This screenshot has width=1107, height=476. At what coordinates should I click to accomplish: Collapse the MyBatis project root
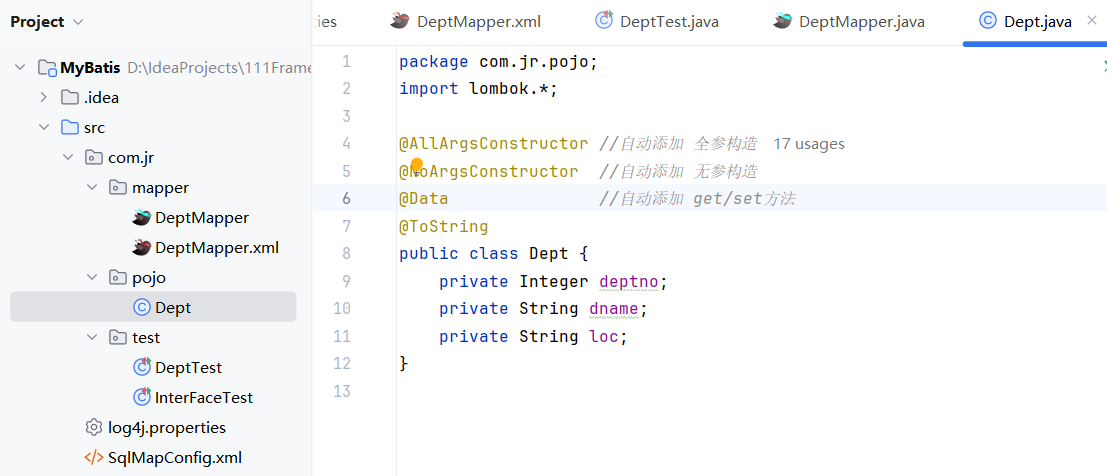20,68
